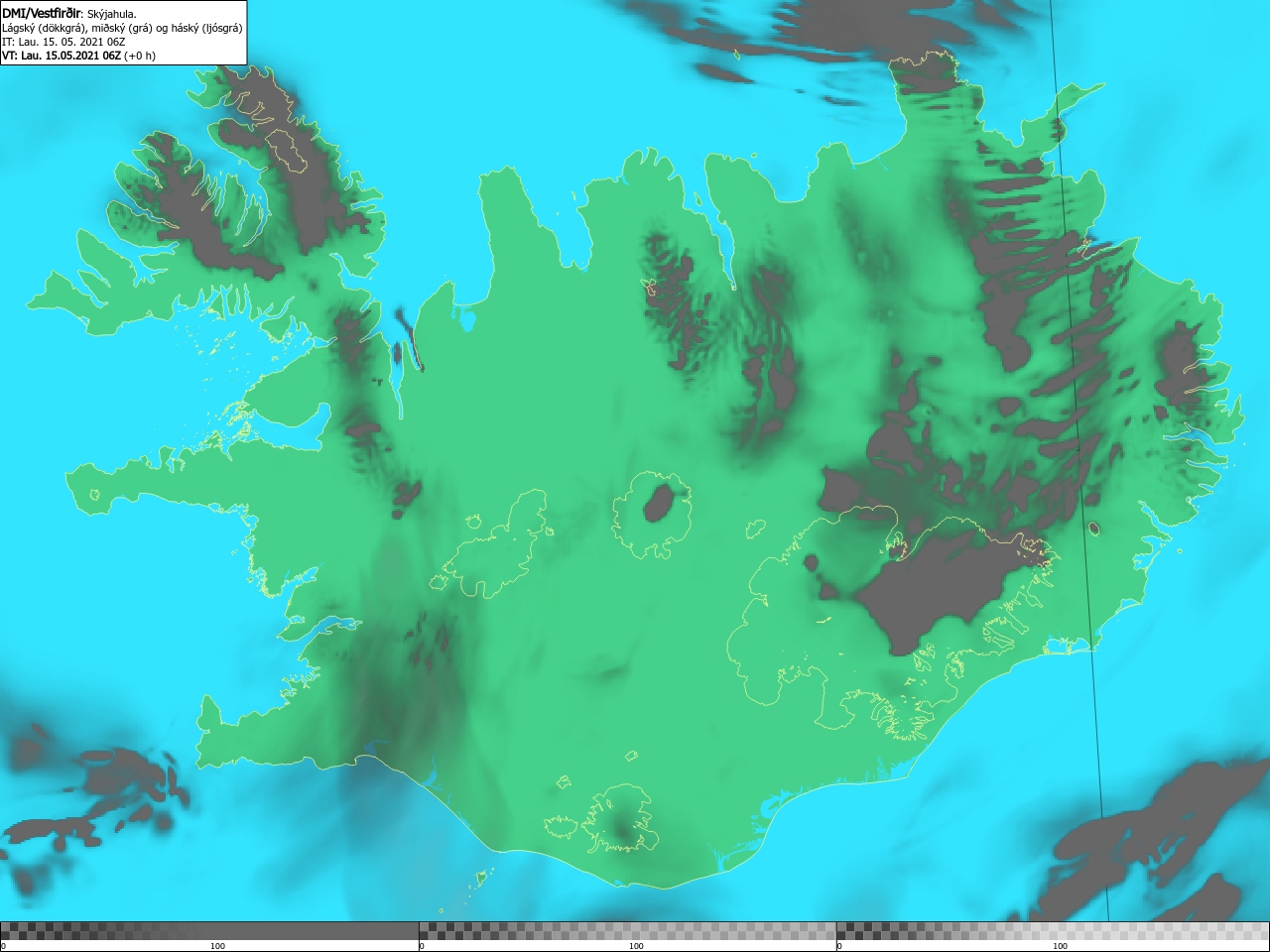
Task: Click the medium gray mid-cloud color scale bar
Action: pos(627,931)
